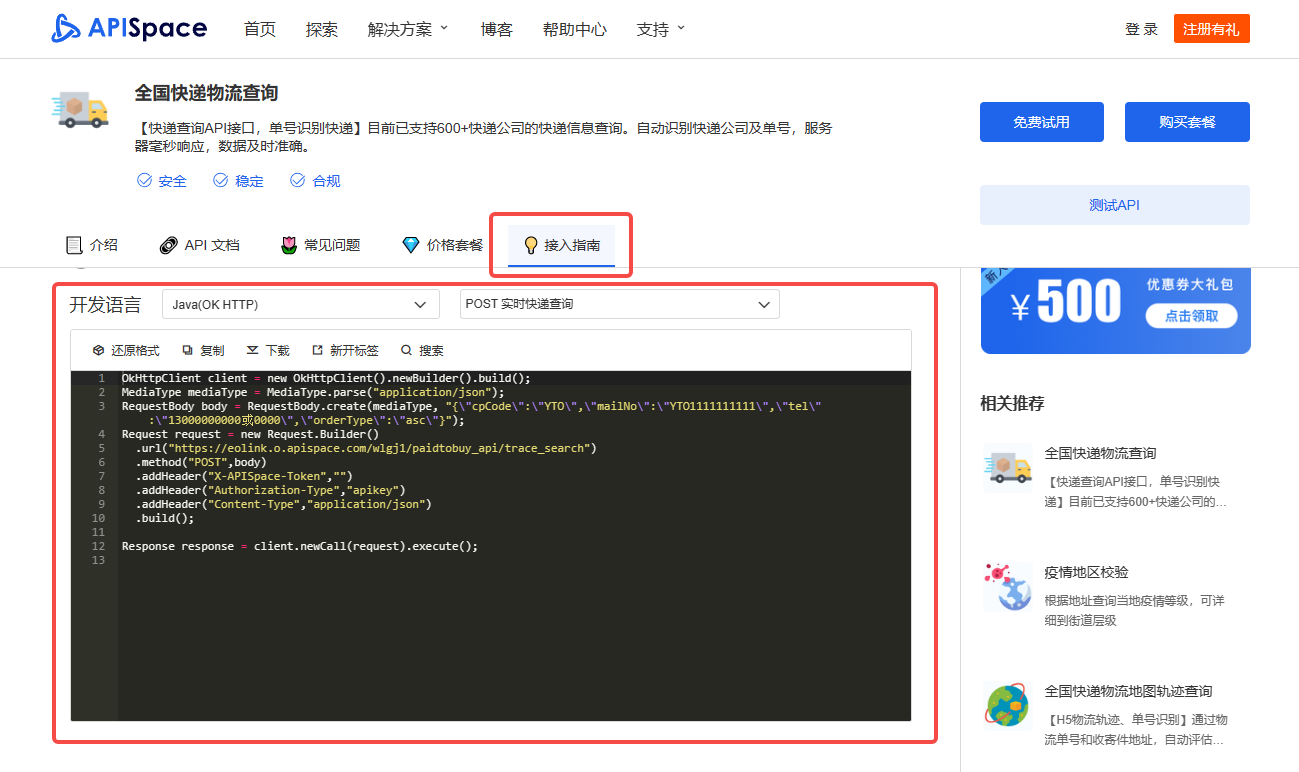Click the 安全 badge label
Screen dimensions: 1299x772
172,181
